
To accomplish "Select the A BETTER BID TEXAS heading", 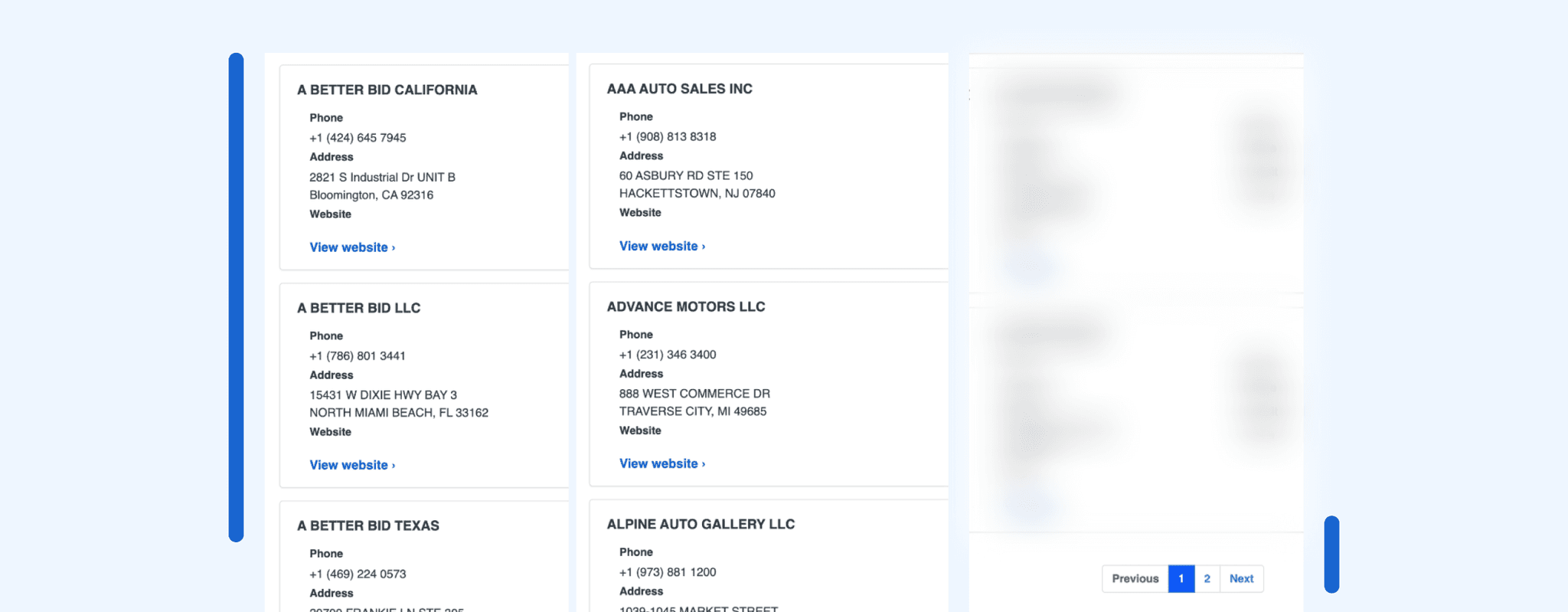I will pos(368,525).
